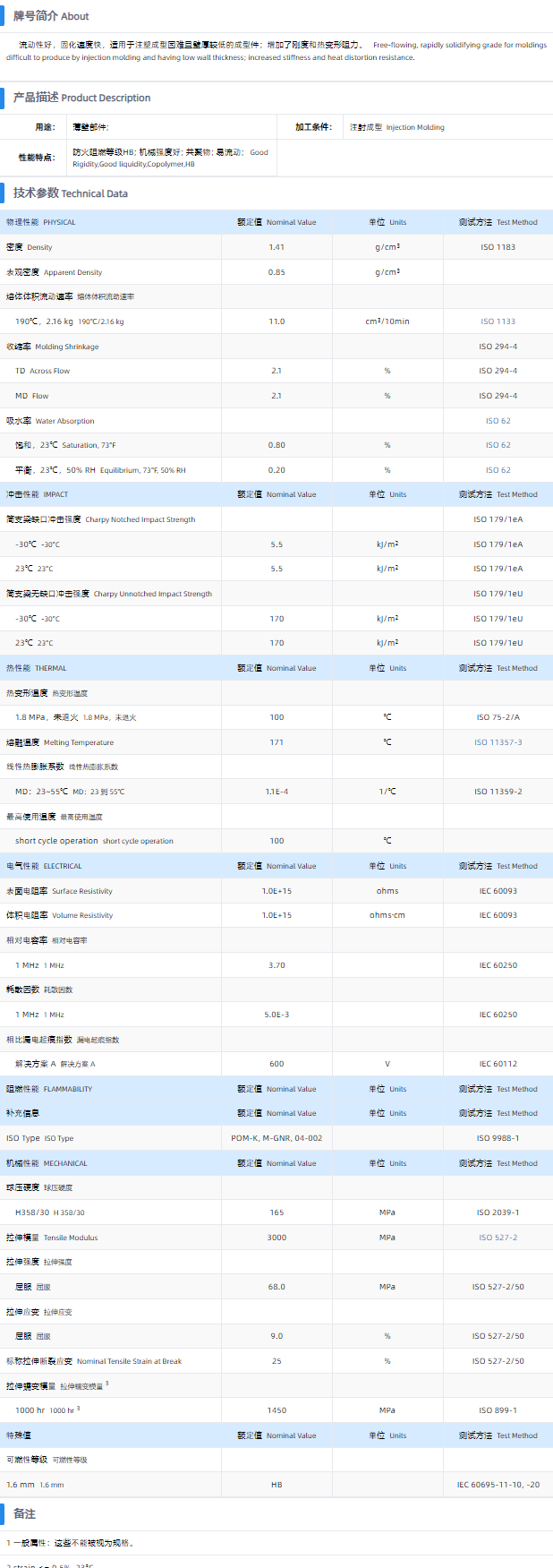The width and height of the screenshot is (553, 1568).
Task: Click the cm³/10min unit cell
Action: 387,321
